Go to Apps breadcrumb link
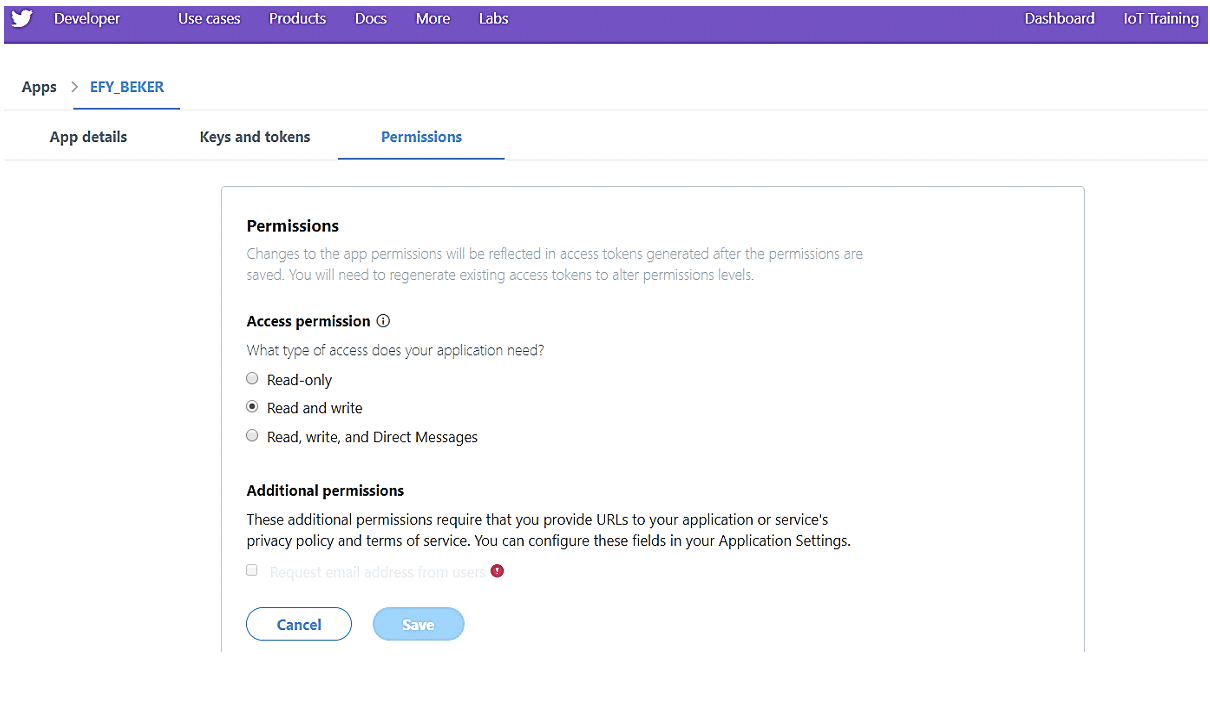 point(39,87)
